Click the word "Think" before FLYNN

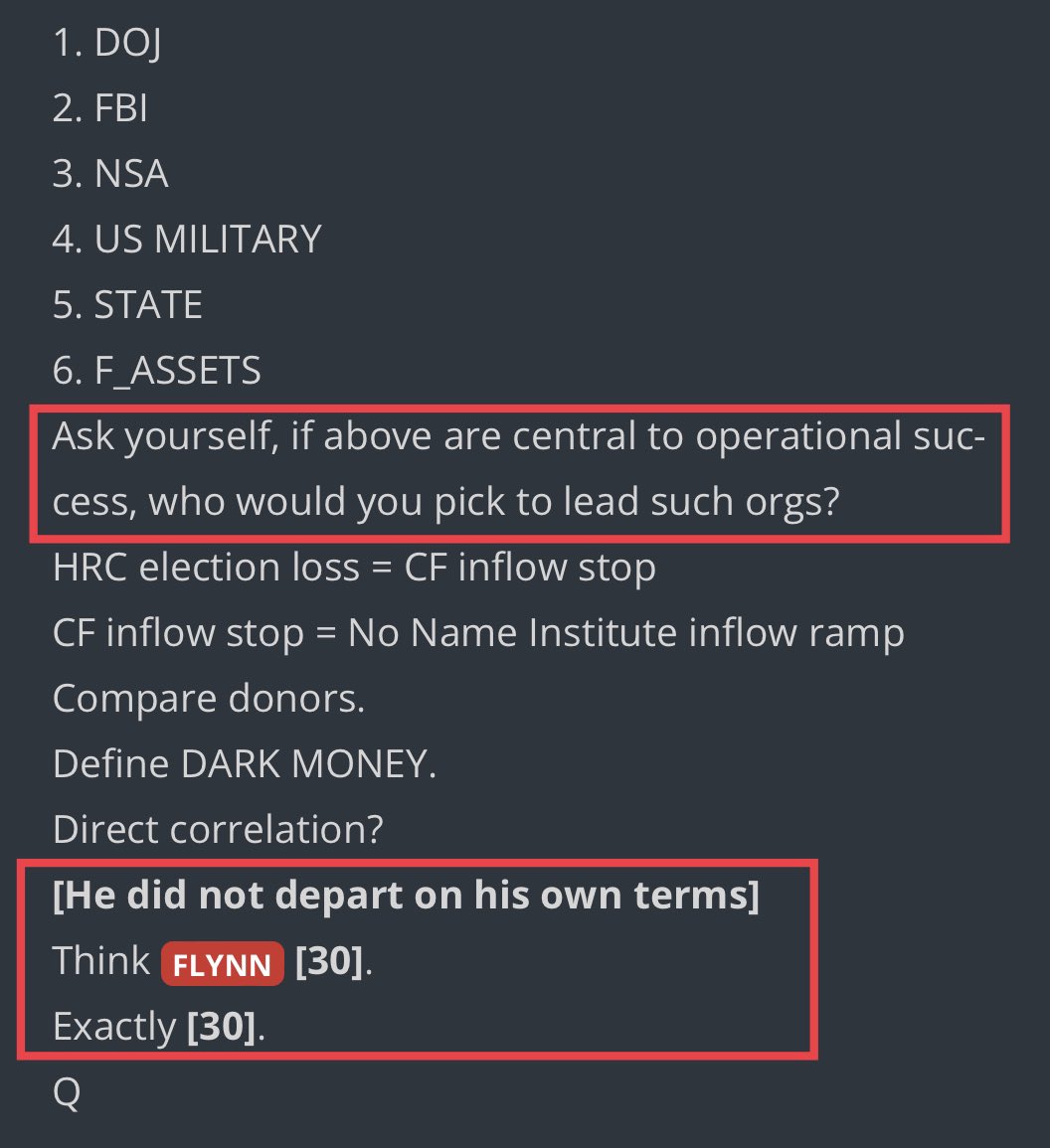(x=101, y=962)
